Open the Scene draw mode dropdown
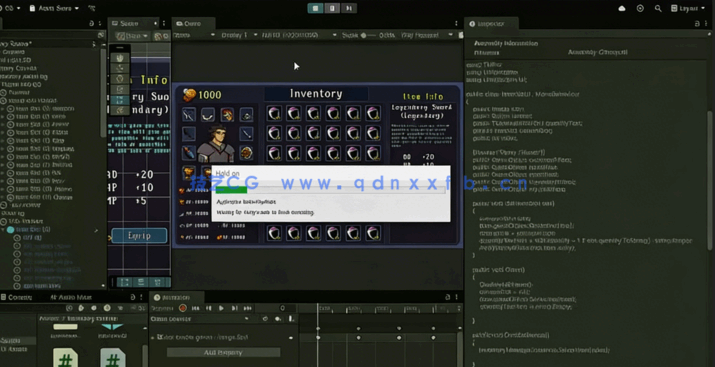Image resolution: width=715 pixels, height=367 pixels. (x=133, y=36)
